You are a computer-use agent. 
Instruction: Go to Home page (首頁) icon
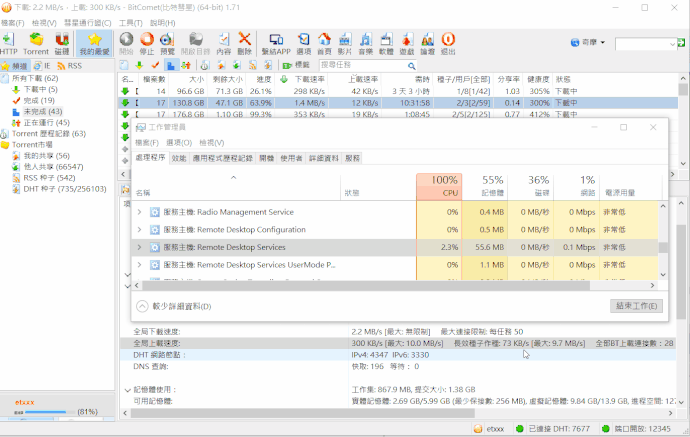324,44
